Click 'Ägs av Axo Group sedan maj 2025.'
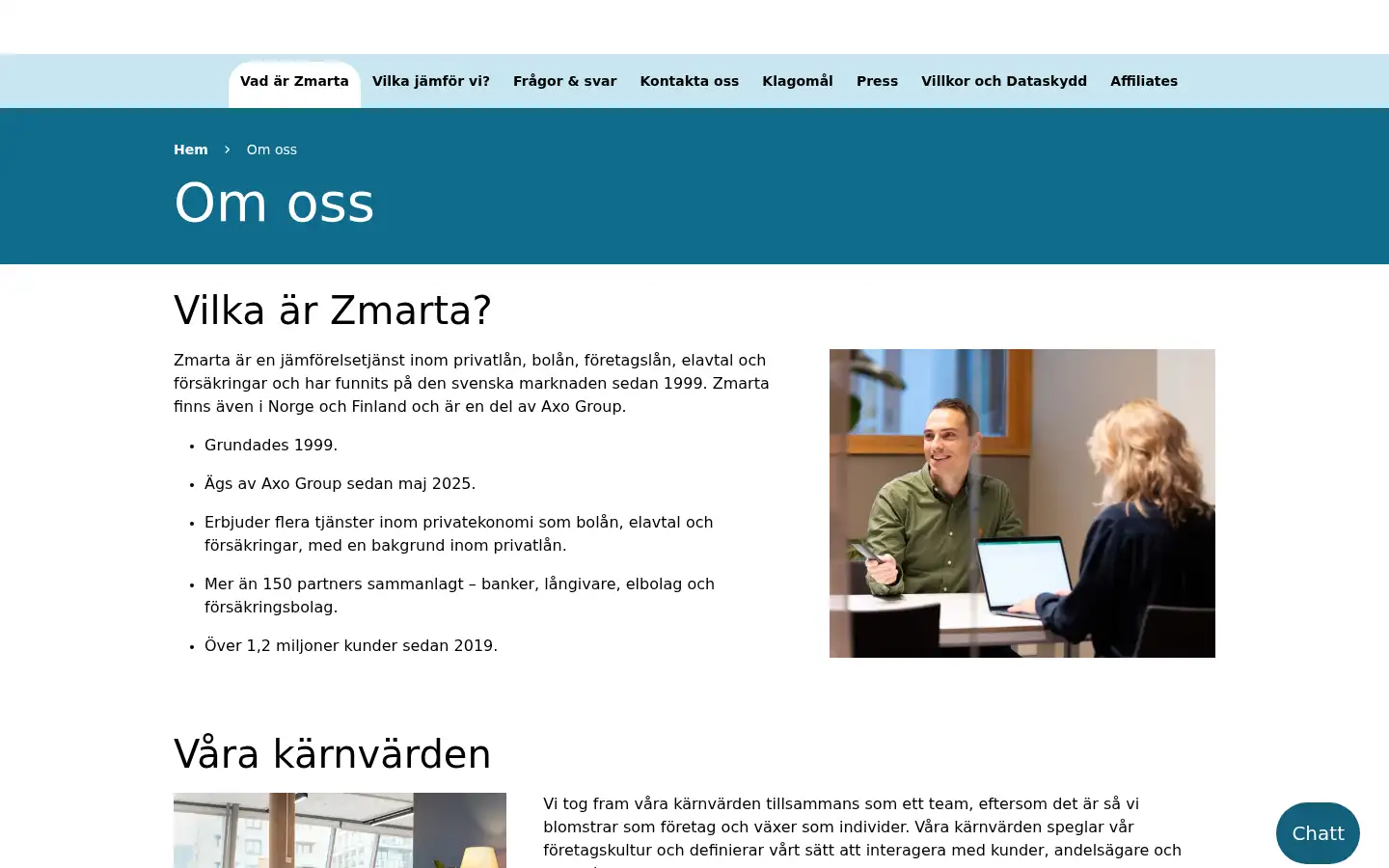The height and width of the screenshot is (868, 1389). 340,483
